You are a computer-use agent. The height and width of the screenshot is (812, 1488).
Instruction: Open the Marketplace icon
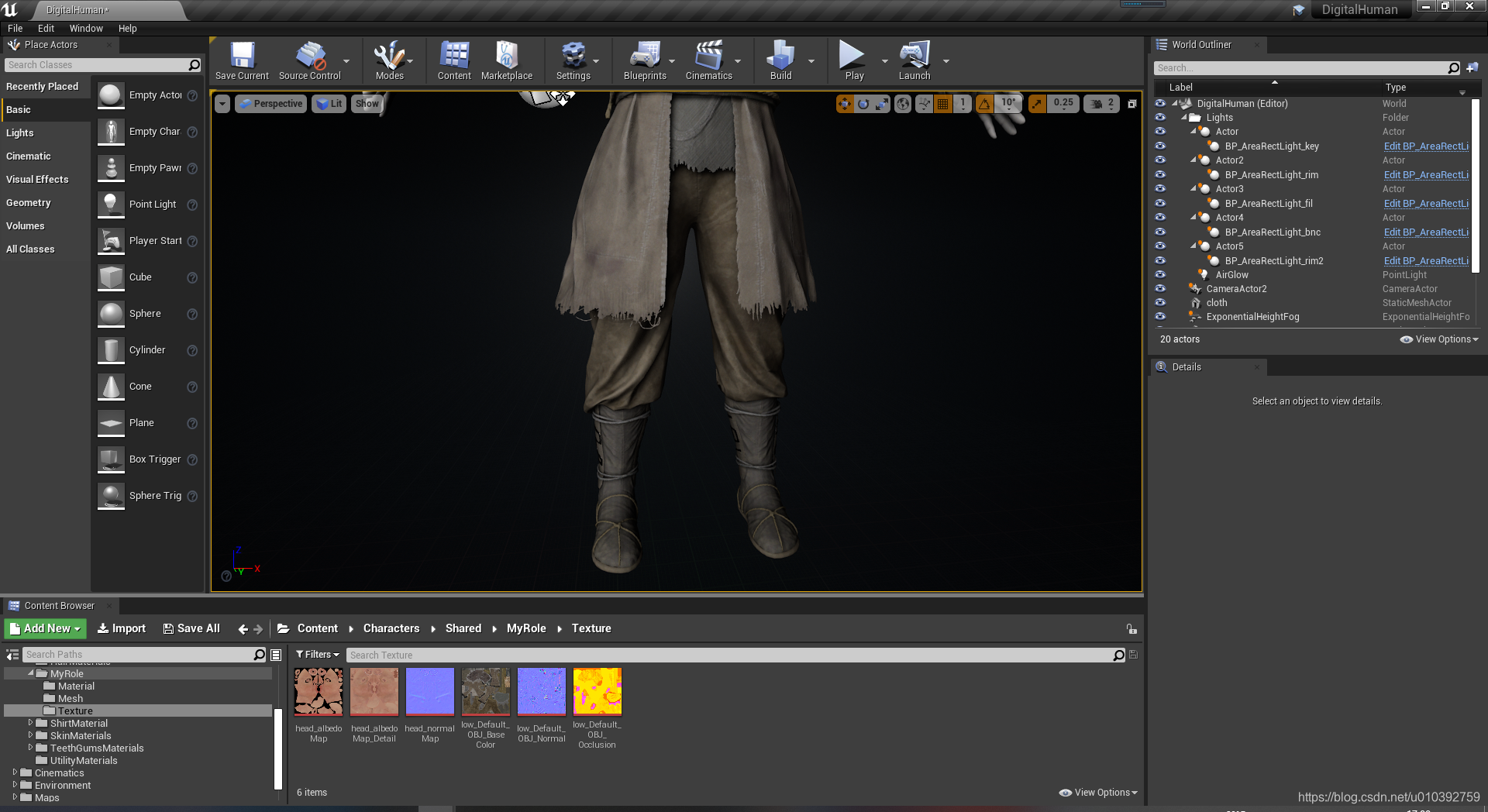tap(507, 60)
